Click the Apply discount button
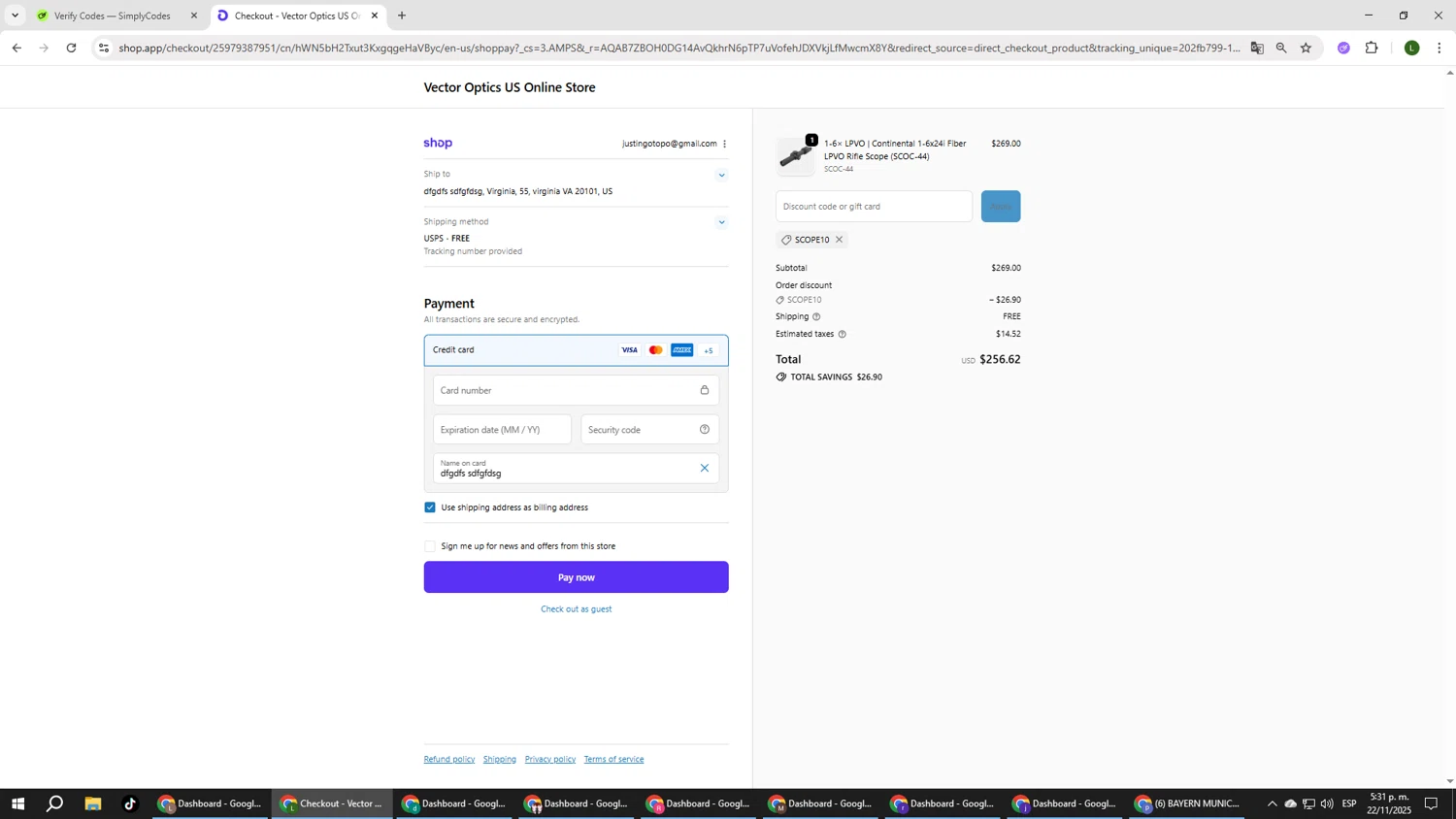Screen dimensions: 1456x819 [1000, 207]
